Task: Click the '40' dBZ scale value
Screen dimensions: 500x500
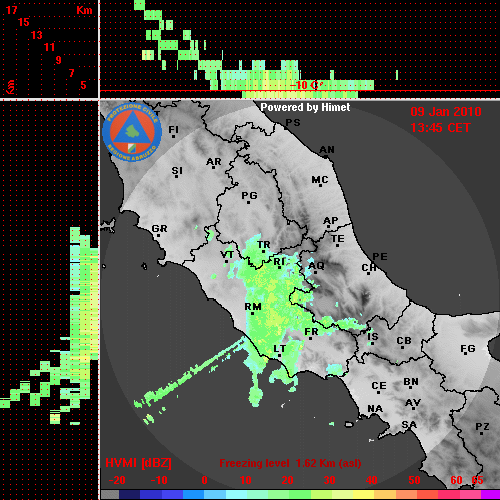Action: point(372,480)
